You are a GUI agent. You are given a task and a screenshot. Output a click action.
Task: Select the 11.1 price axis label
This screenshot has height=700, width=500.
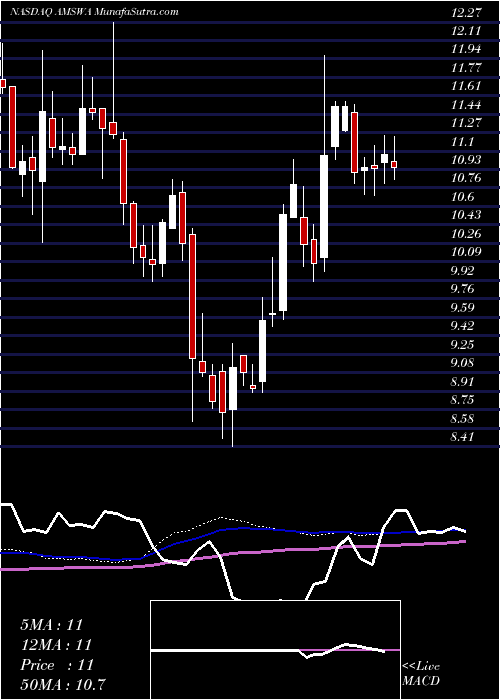click(462, 142)
